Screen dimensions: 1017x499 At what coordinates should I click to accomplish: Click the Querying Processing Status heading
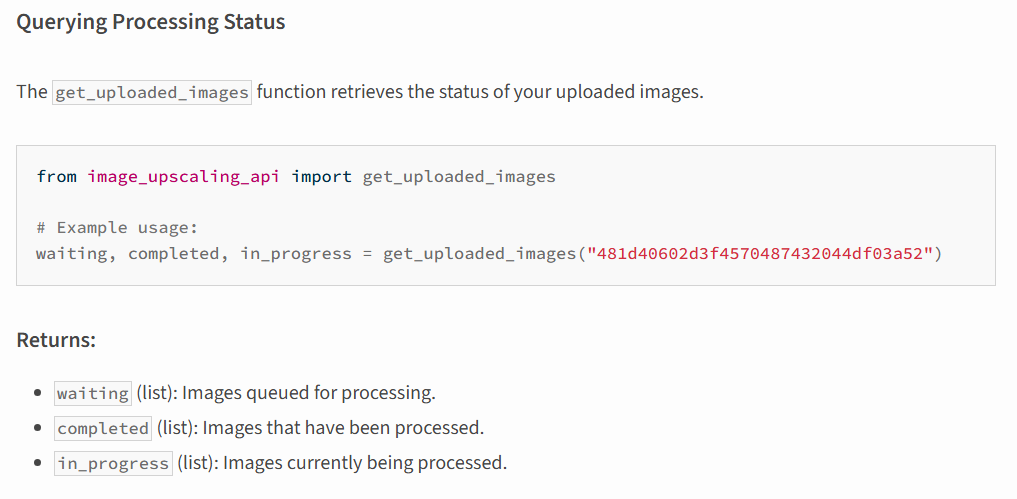click(150, 22)
